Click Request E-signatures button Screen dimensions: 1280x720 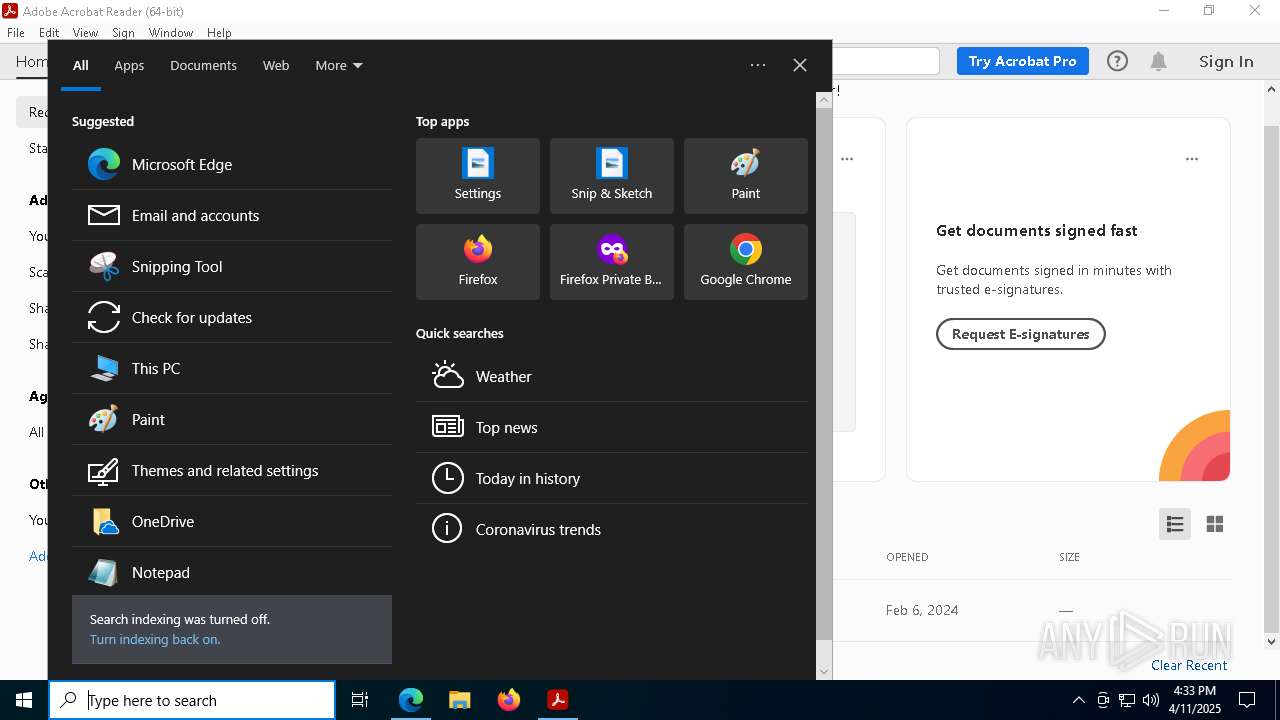(x=1020, y=334)
